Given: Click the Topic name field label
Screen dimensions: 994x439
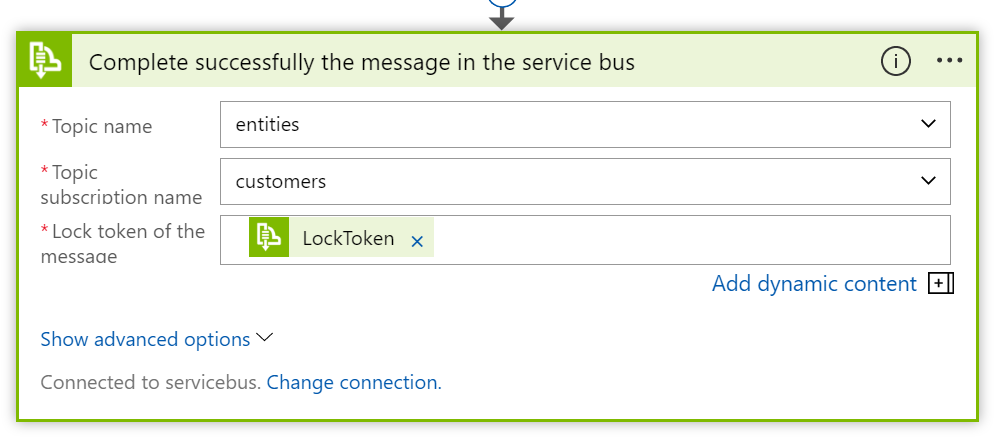Looking at the screenshot, I should (x=101, y=126).
